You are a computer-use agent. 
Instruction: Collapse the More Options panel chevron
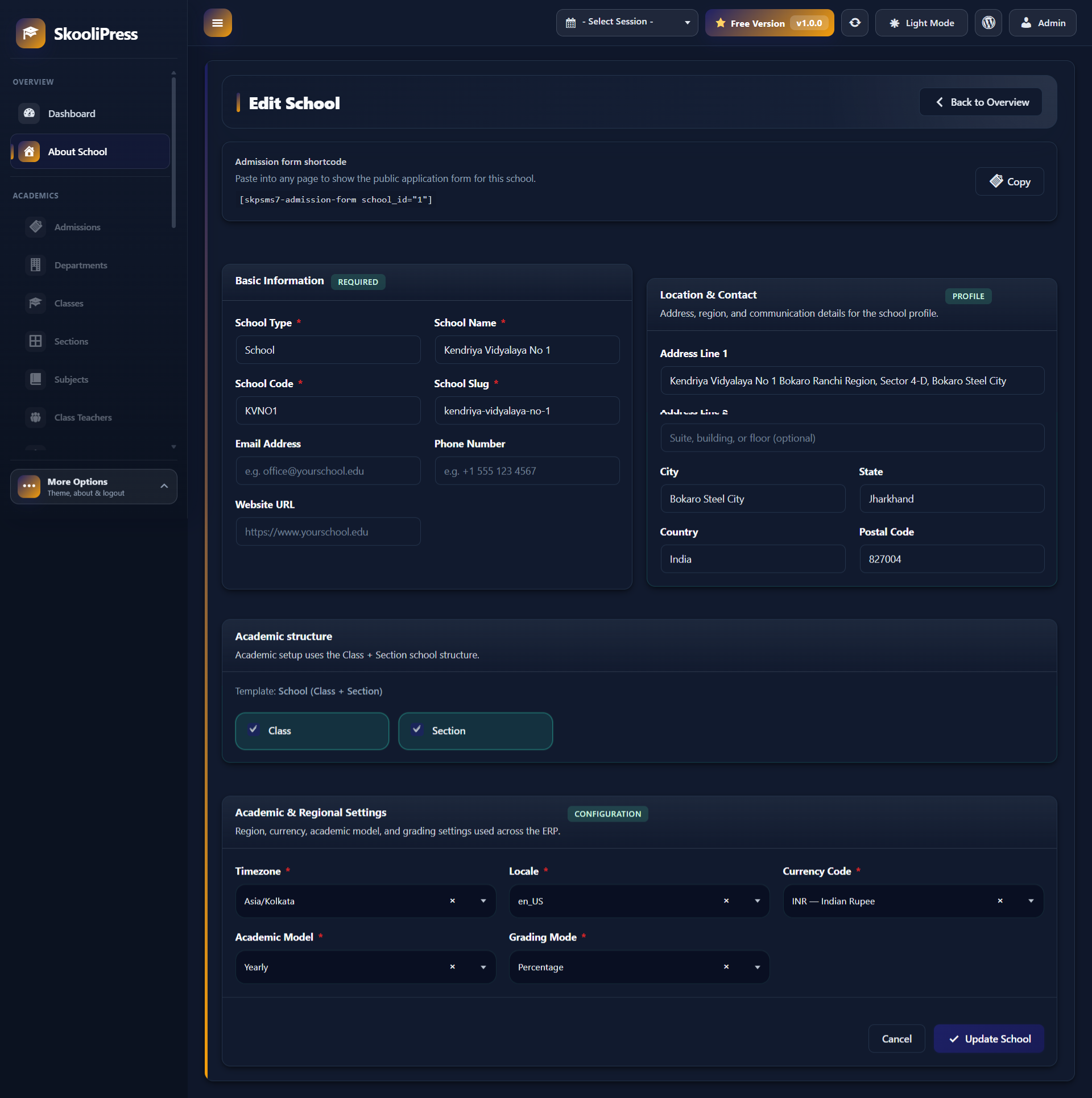[164, 486]
